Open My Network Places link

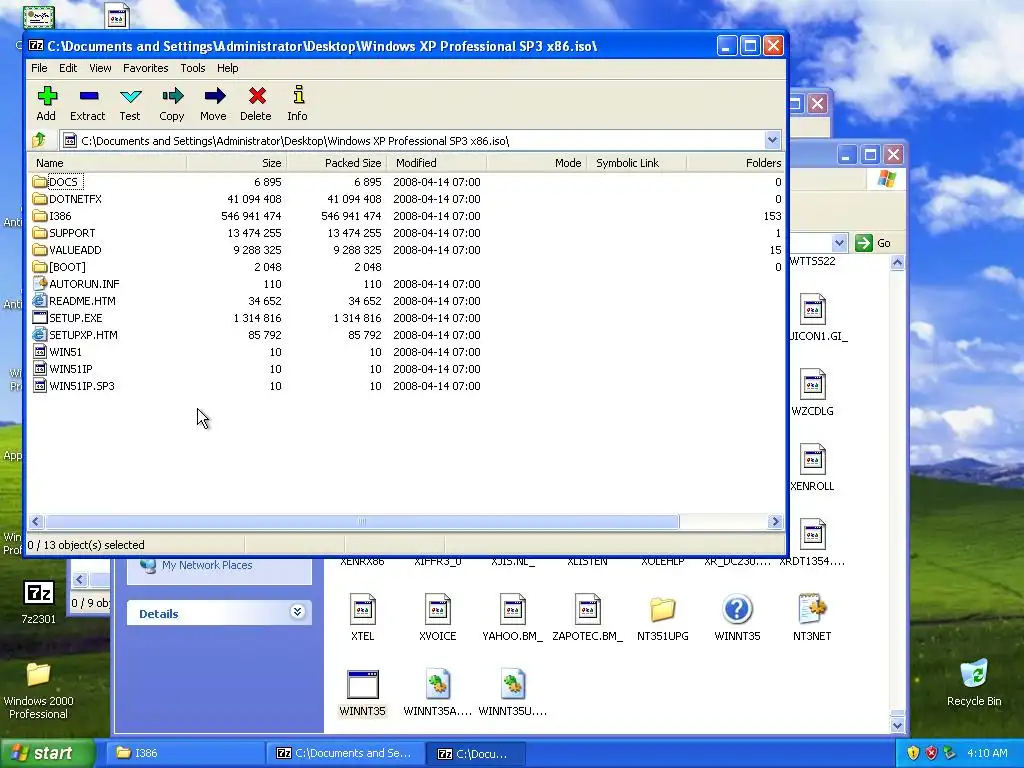(x=207, y=566)
